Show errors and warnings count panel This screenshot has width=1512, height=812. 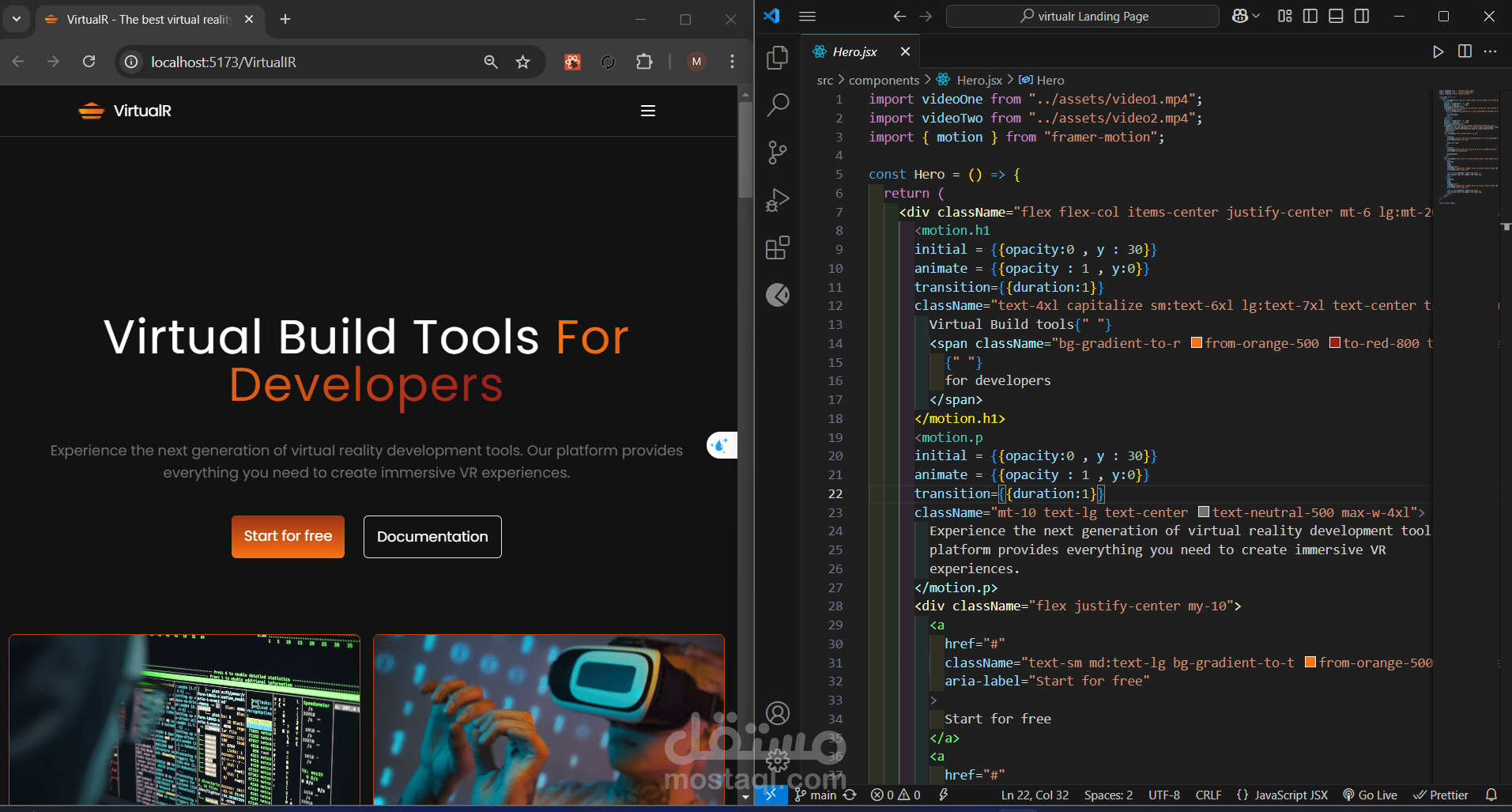point(896,795)
